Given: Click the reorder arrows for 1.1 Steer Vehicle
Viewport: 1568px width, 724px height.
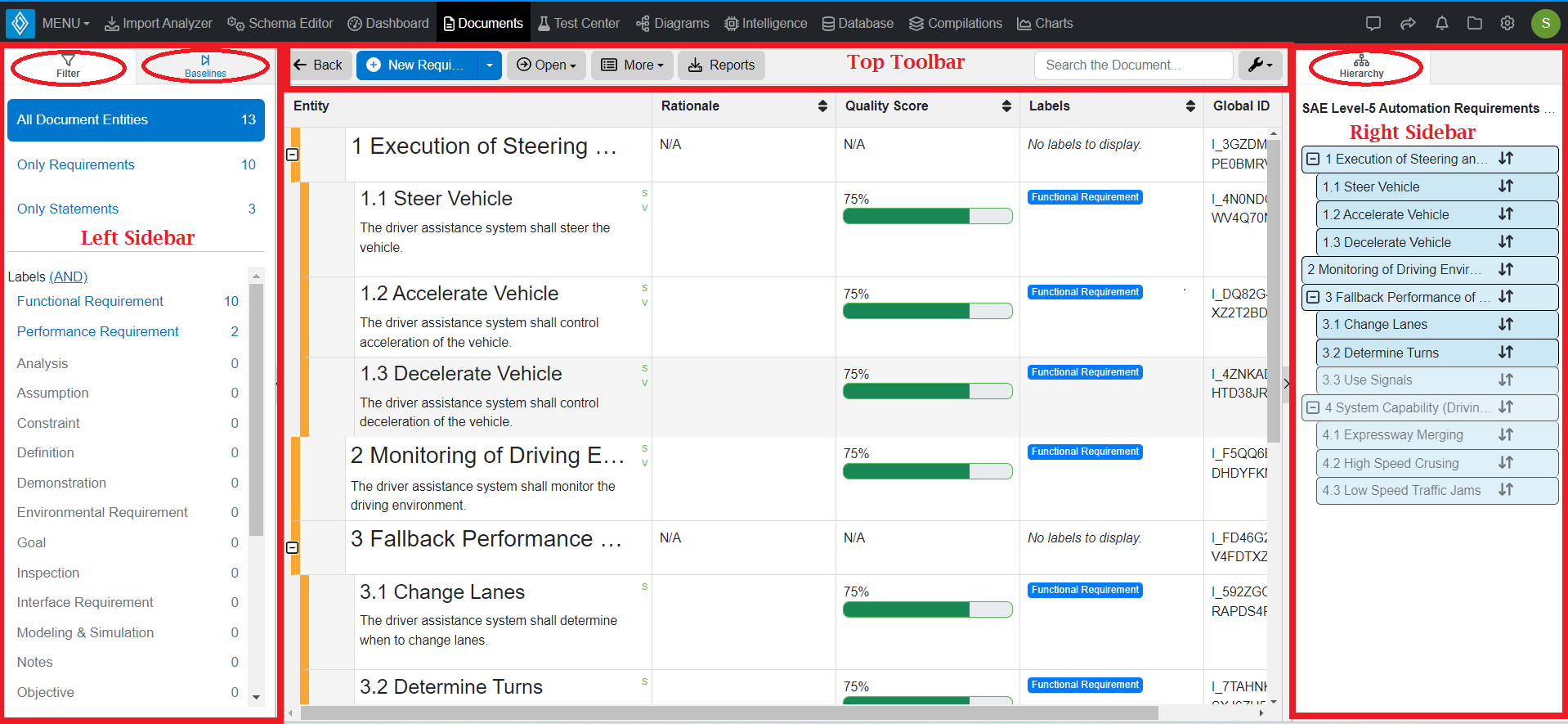Looking at the screenshot, I should [x=1506, y=187].
